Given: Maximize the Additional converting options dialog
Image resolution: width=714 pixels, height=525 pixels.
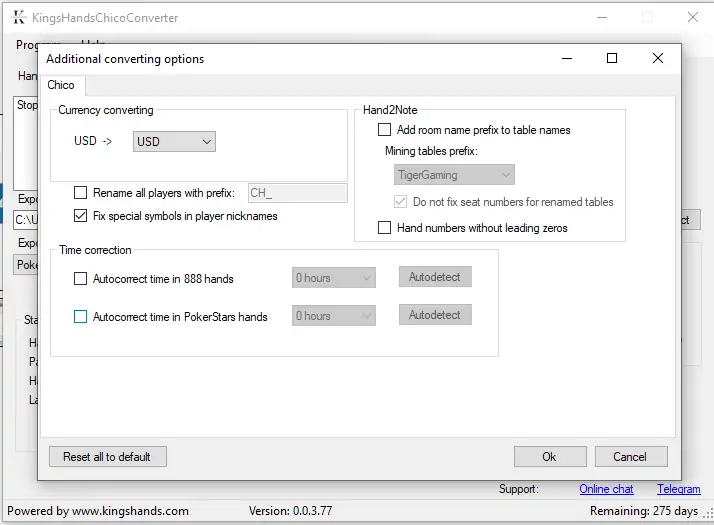Looking at the screenshot, I should [612, 59].
